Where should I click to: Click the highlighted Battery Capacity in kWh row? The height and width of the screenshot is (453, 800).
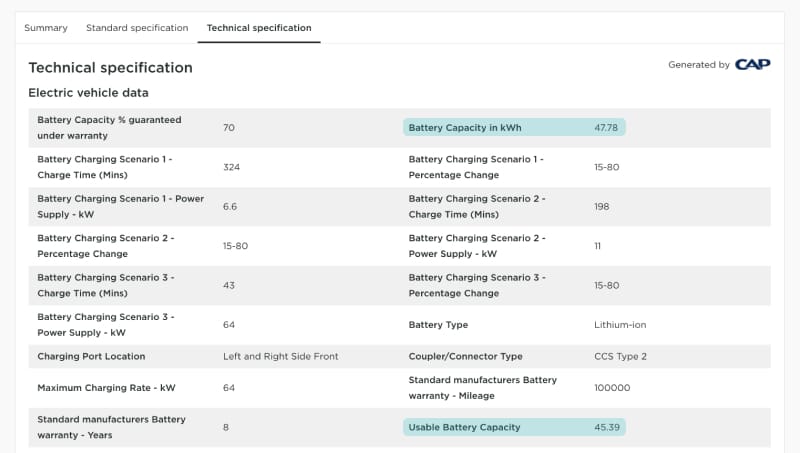point(514,128)
